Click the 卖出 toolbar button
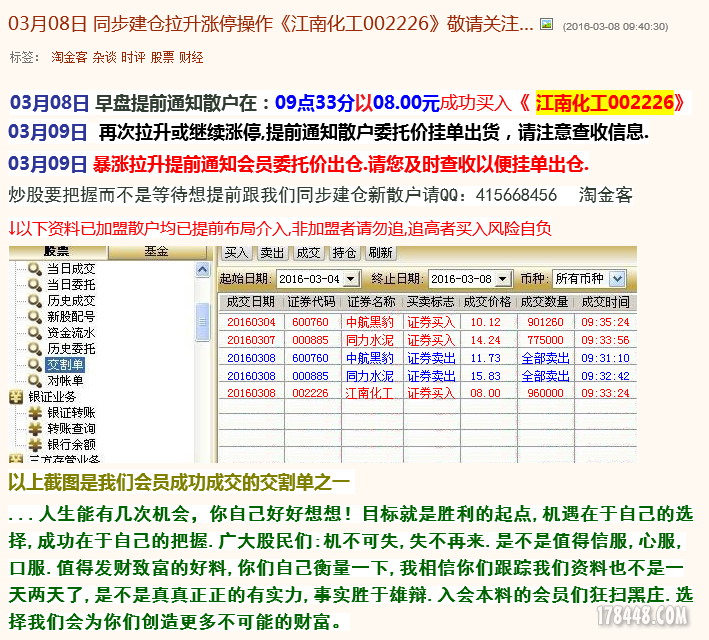Image resolution: width=709 pixels, height=640 pixels. pyautogui.click(x=272, y=253)
